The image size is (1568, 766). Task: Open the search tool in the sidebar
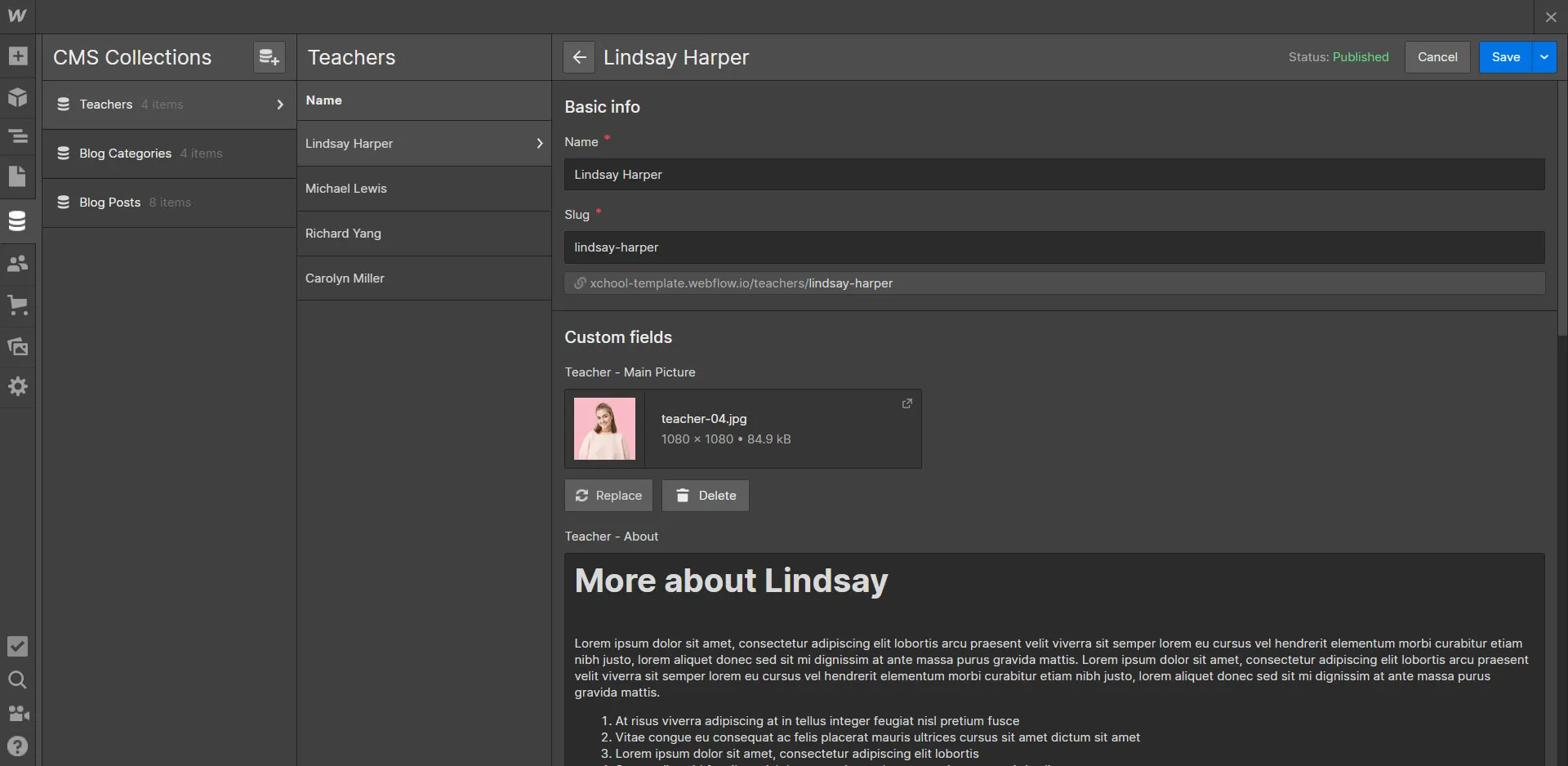(18, 680)
